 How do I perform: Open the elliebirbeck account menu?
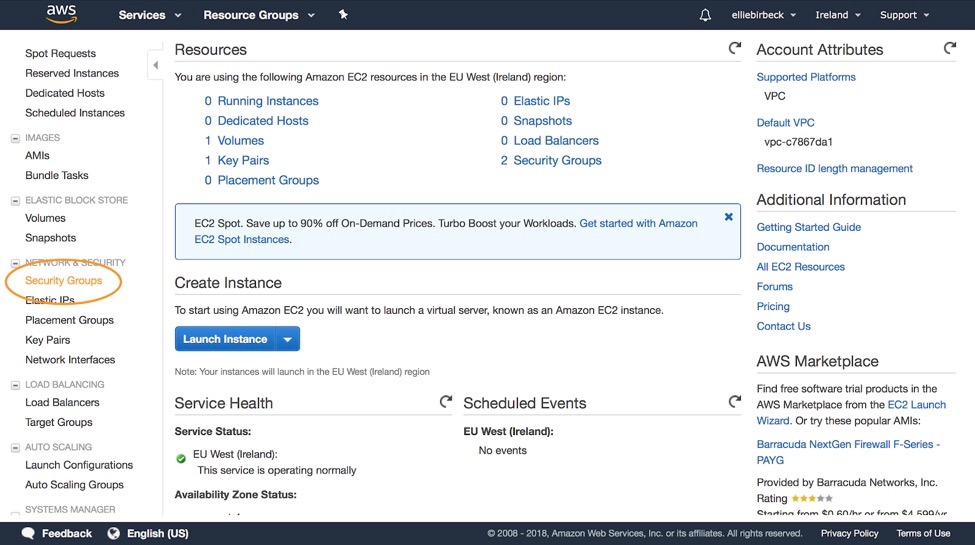click(764, 15)
